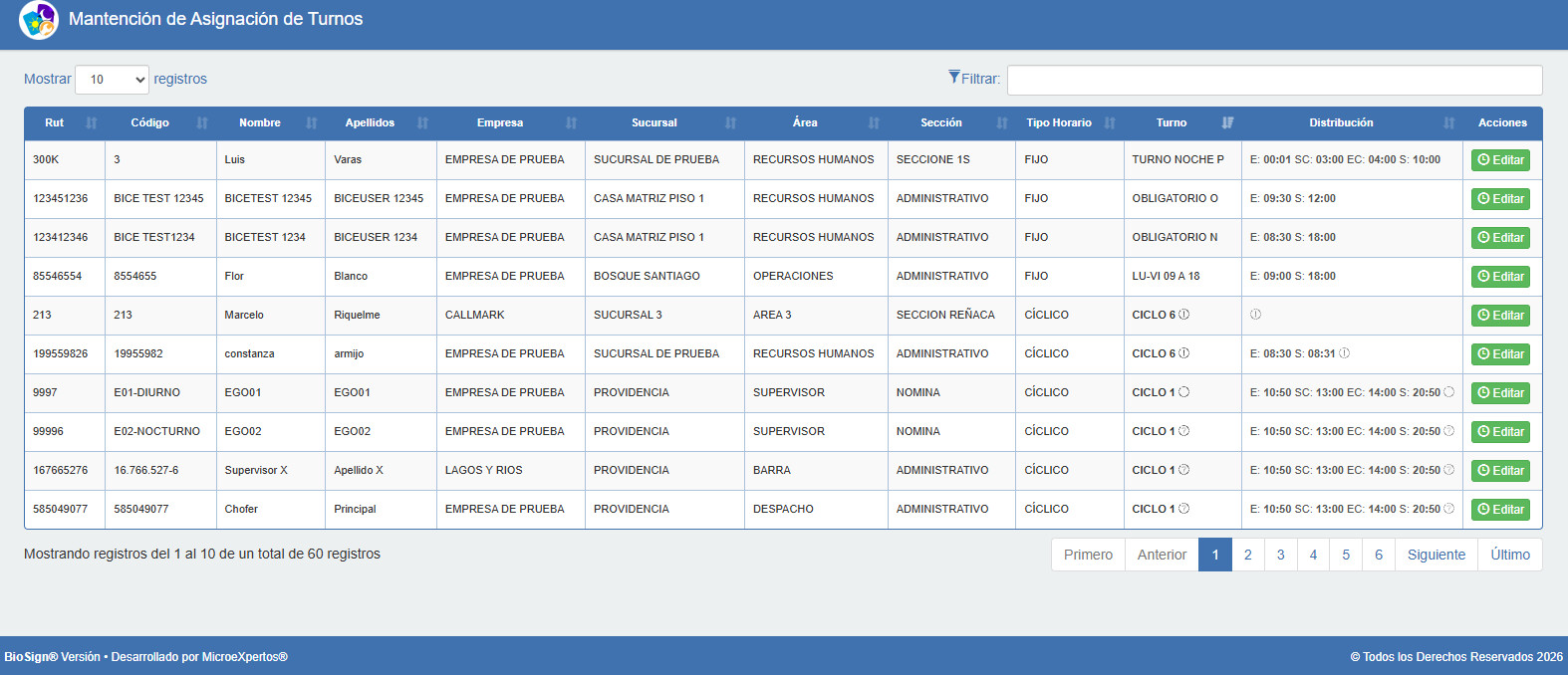Open the info icon in Marcelo's Distribución cell
Image resolution: width=1568 pixels, height=675 pixels.
(1255, 315)
